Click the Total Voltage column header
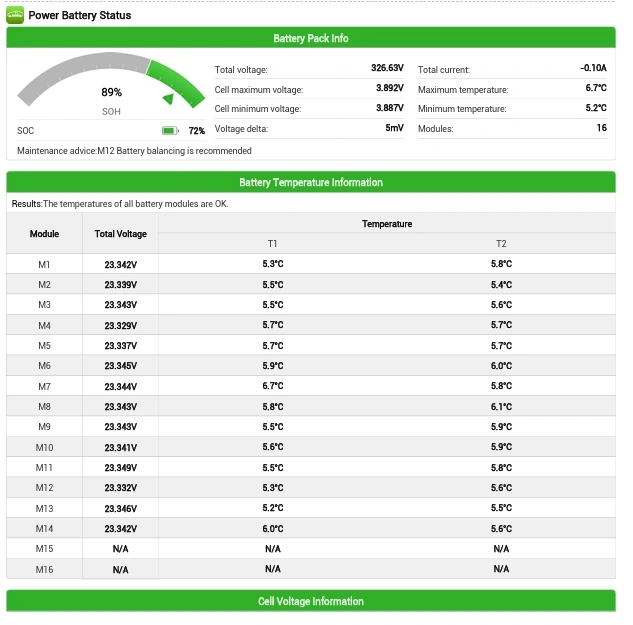Viewport: 633px width, 625px height. point(120,234)
